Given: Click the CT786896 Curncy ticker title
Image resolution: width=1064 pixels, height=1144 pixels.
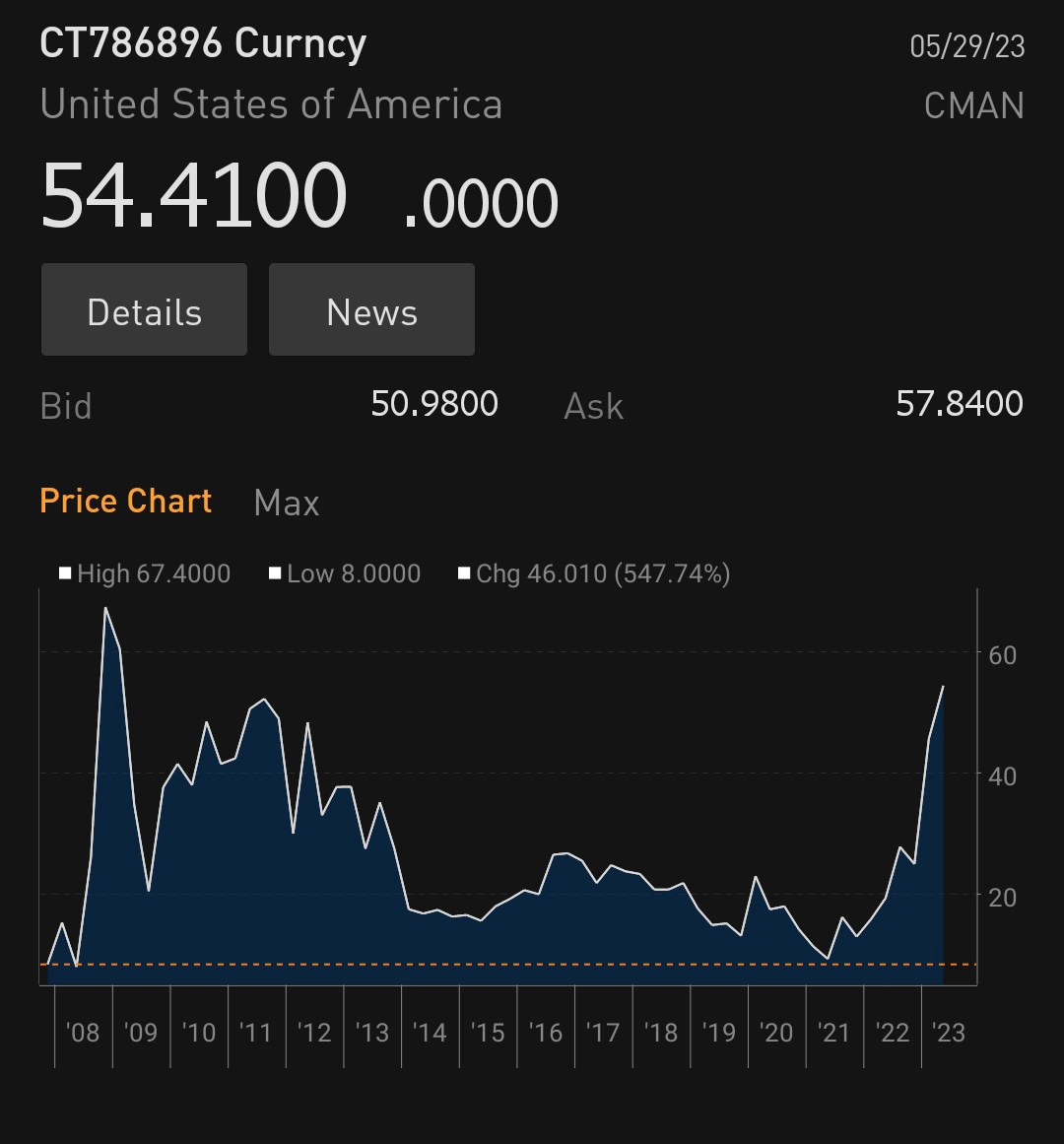Looking at the screenshot, I should click(204, 43).
